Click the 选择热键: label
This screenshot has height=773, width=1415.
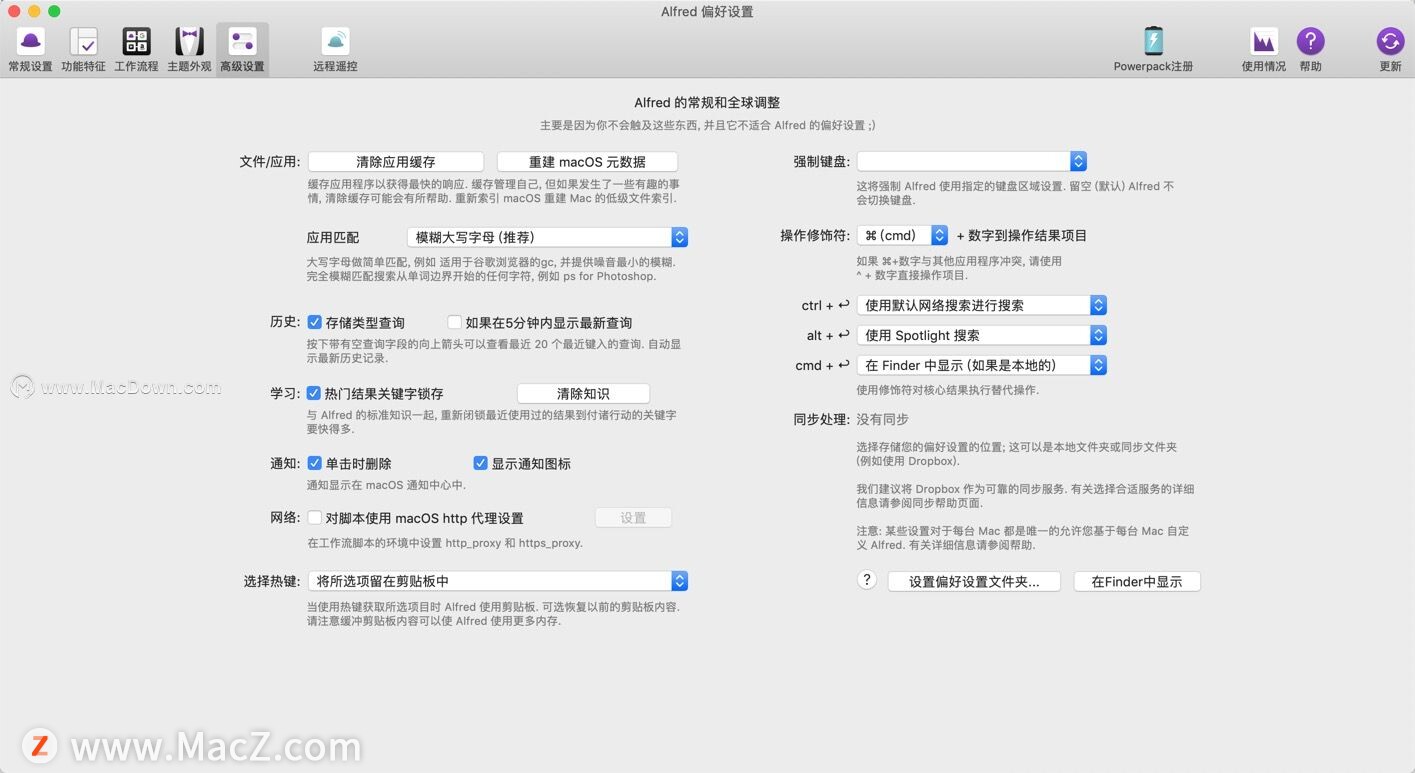tap(272, 581)
